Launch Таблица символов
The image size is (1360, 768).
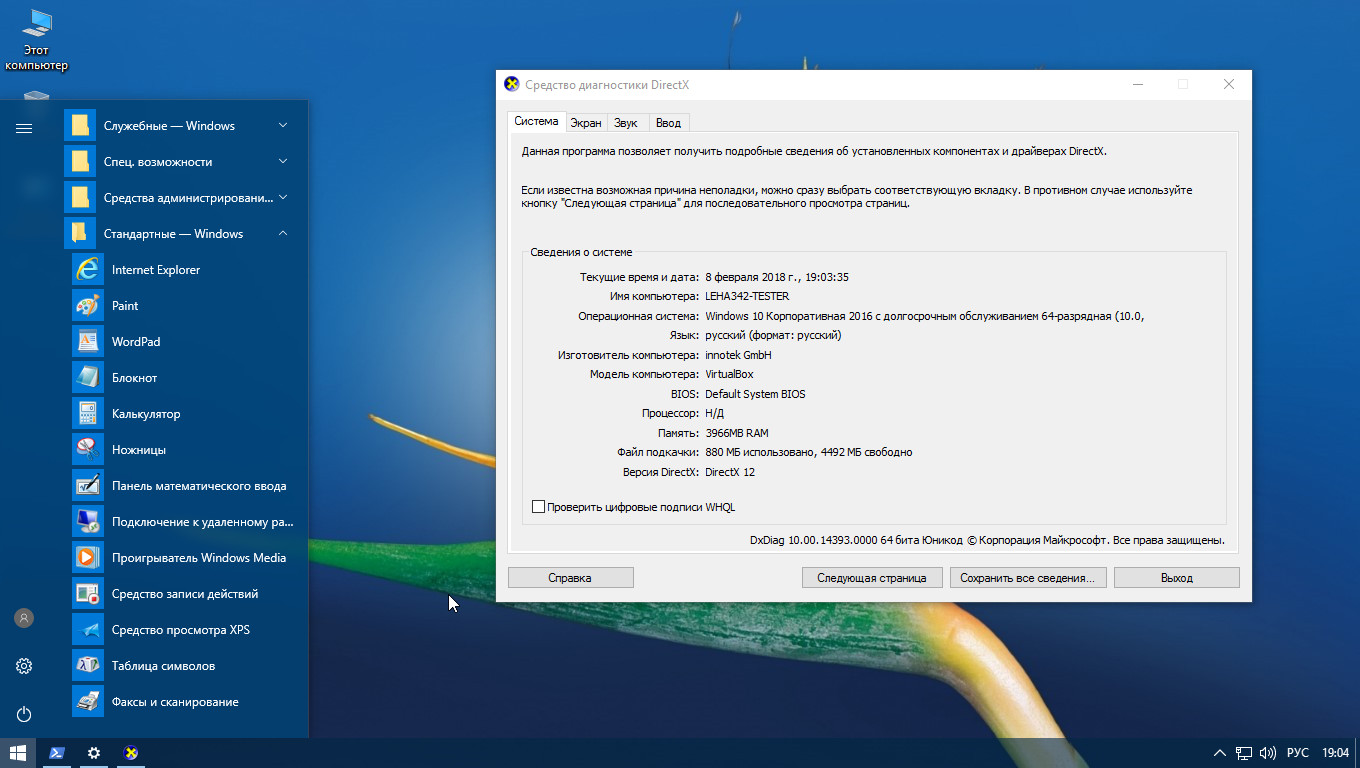point(185,666)
